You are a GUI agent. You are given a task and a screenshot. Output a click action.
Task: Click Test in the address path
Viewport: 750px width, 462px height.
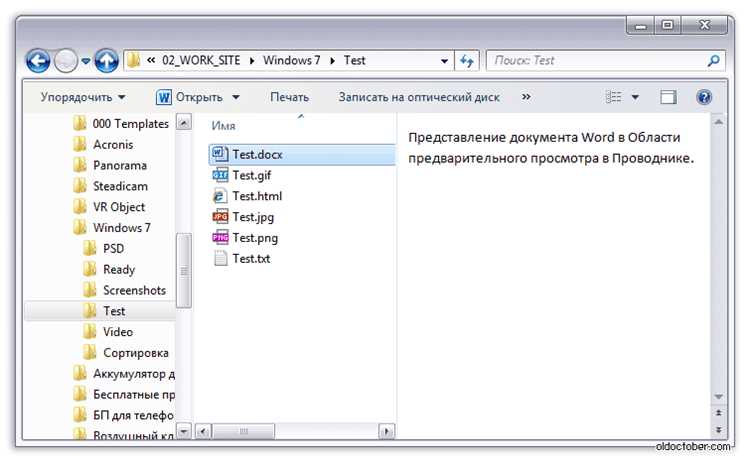pyautogui.click(x=354, y=60)
